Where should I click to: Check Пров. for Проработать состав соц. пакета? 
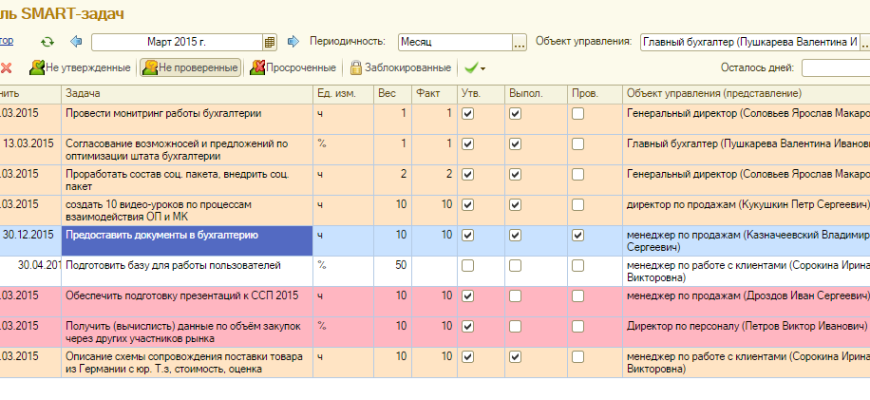pos(578,174)
